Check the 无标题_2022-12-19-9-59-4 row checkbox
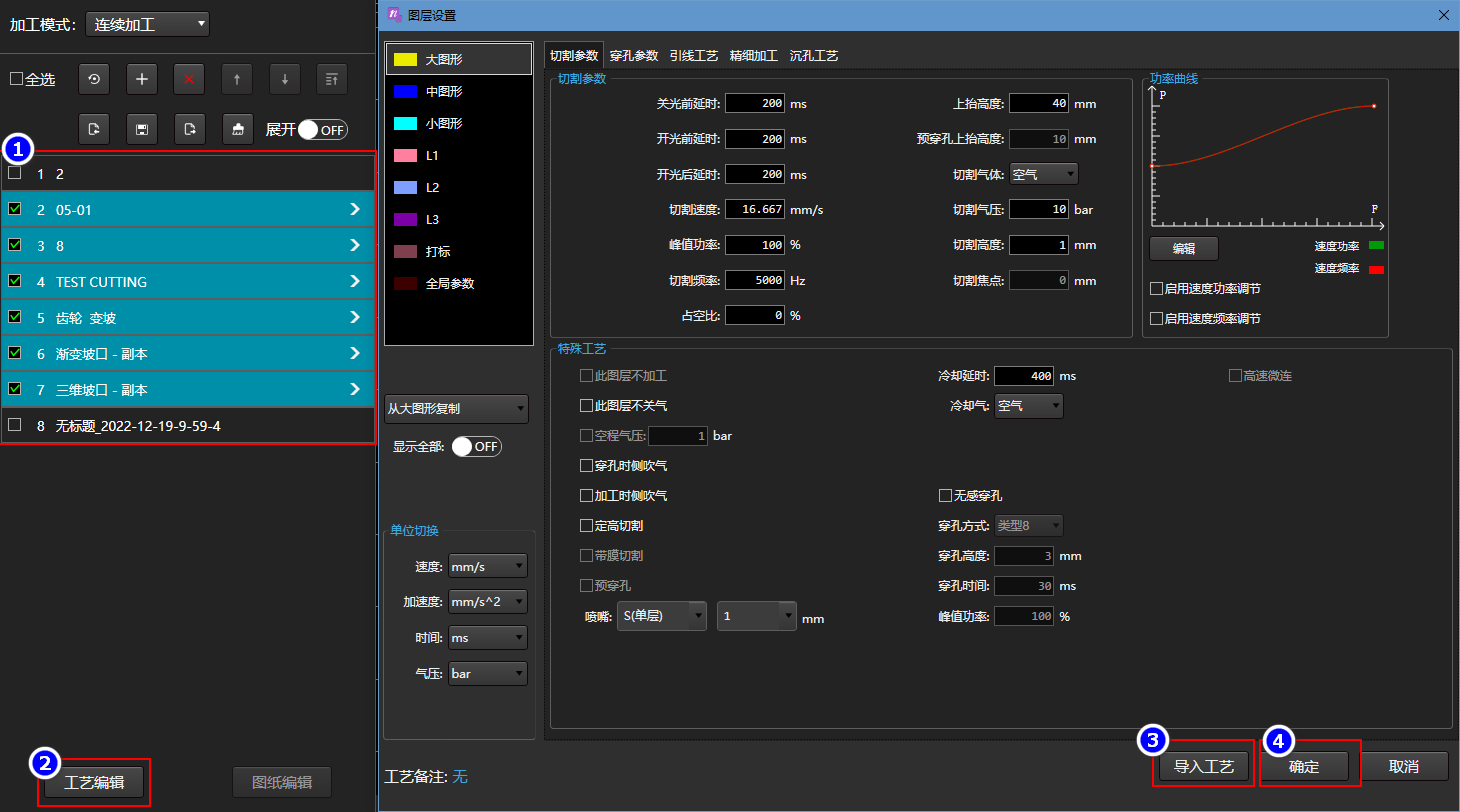Screen dimensions: 1460x812 point(15,425)
